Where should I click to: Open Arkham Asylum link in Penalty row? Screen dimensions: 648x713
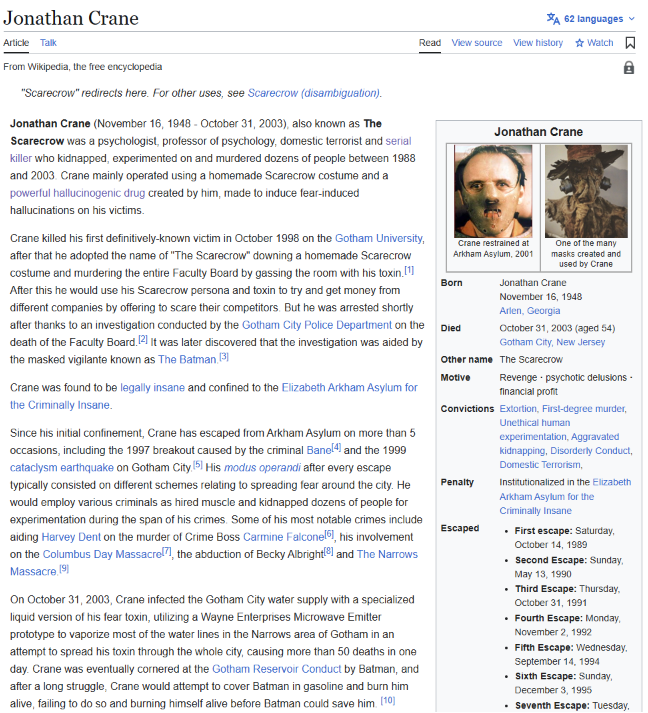pyautogui.click(x=564, y=497)
